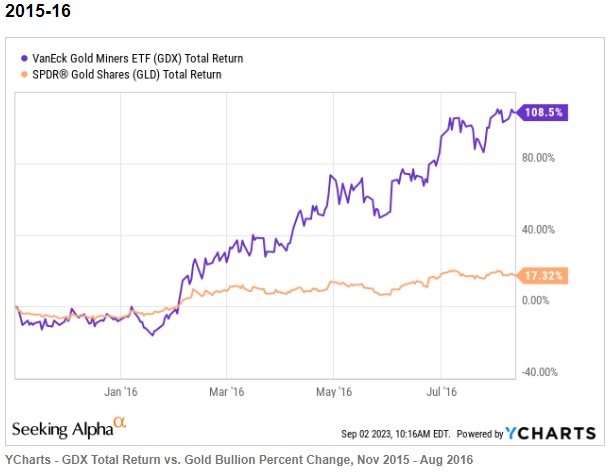Click the orange GLD legend dot

click(25, 74)
